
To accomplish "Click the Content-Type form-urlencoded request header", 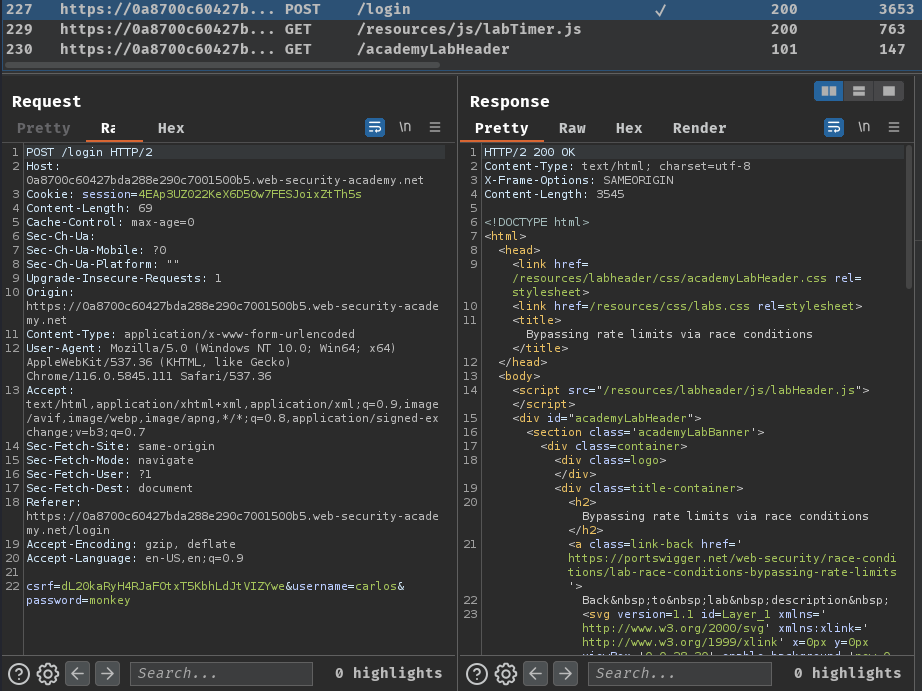I will pyautogui.click(x=191, y=334).
